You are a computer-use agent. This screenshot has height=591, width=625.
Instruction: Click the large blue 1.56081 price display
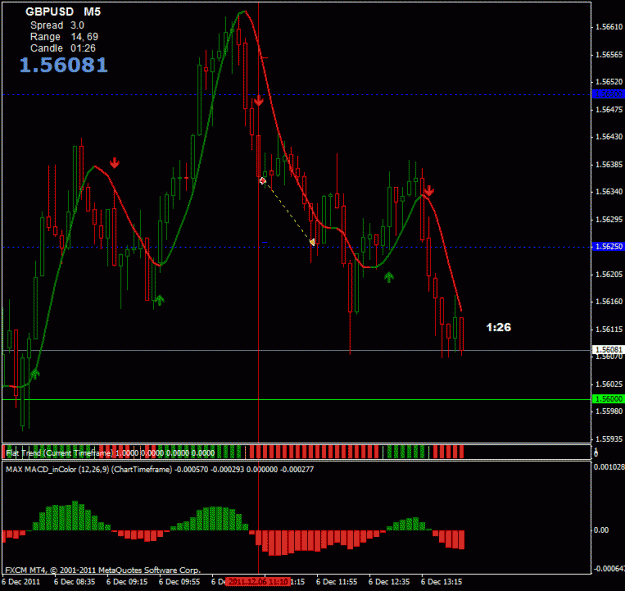point(64,65)
